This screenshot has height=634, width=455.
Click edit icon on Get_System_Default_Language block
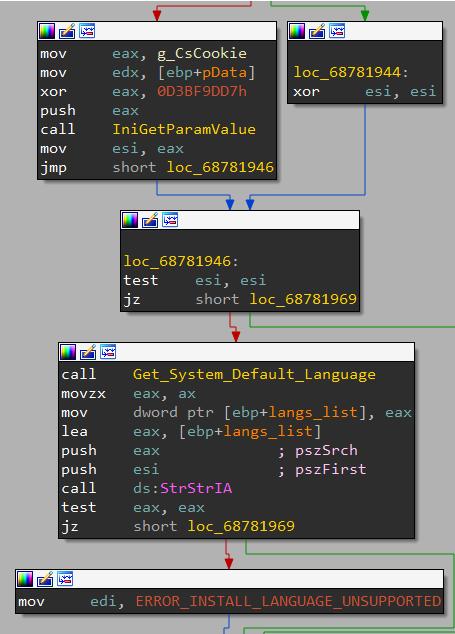pyautogui.click(x=88, y=352)
